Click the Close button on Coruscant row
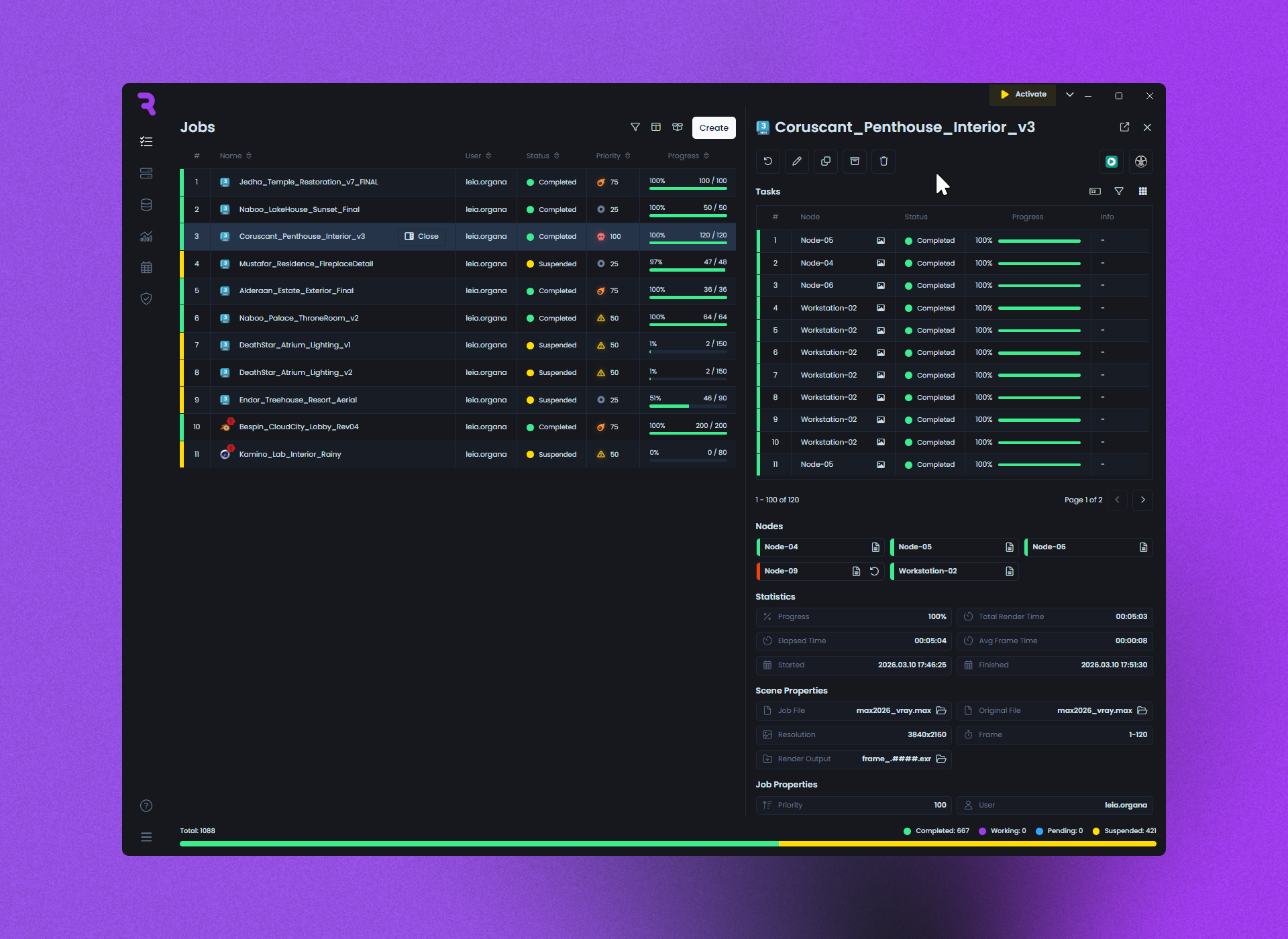 coord(422,236)
